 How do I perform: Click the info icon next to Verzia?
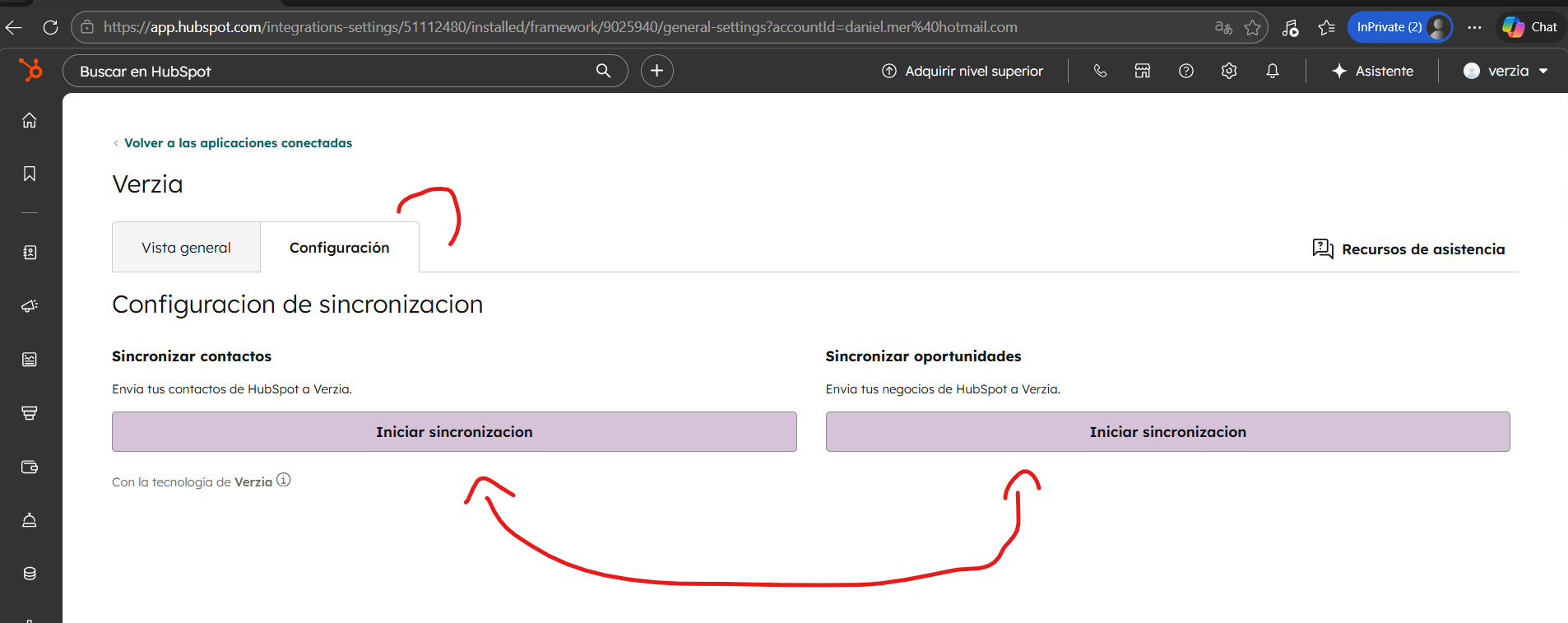click(x=284, y=480)
